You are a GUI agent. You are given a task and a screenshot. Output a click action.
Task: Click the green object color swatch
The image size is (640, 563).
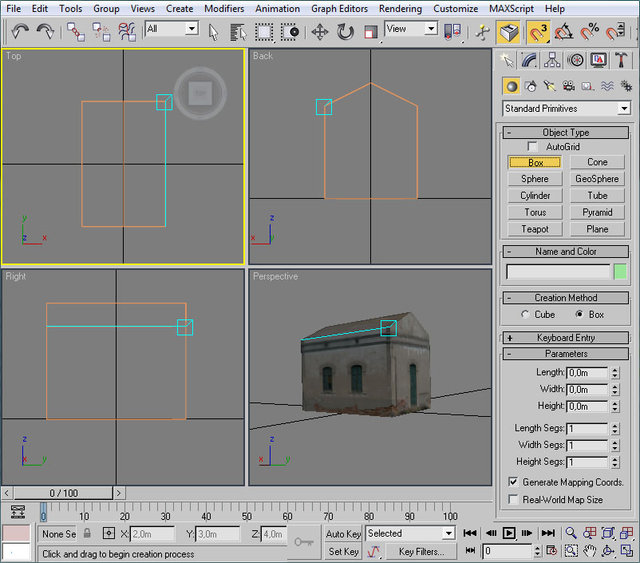tap(620, 271)
